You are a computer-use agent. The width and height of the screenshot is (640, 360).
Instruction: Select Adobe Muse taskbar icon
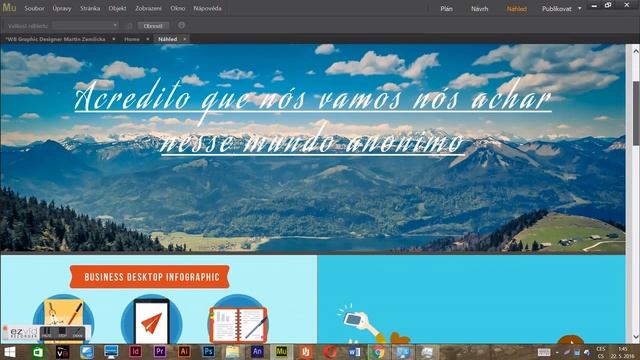tap(281, 352)
